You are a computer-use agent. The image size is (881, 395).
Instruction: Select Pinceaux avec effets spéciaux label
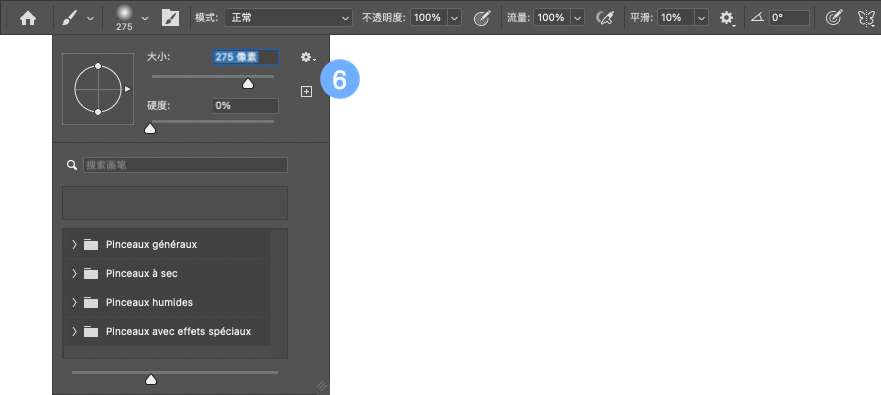click(x=179, y=332)
